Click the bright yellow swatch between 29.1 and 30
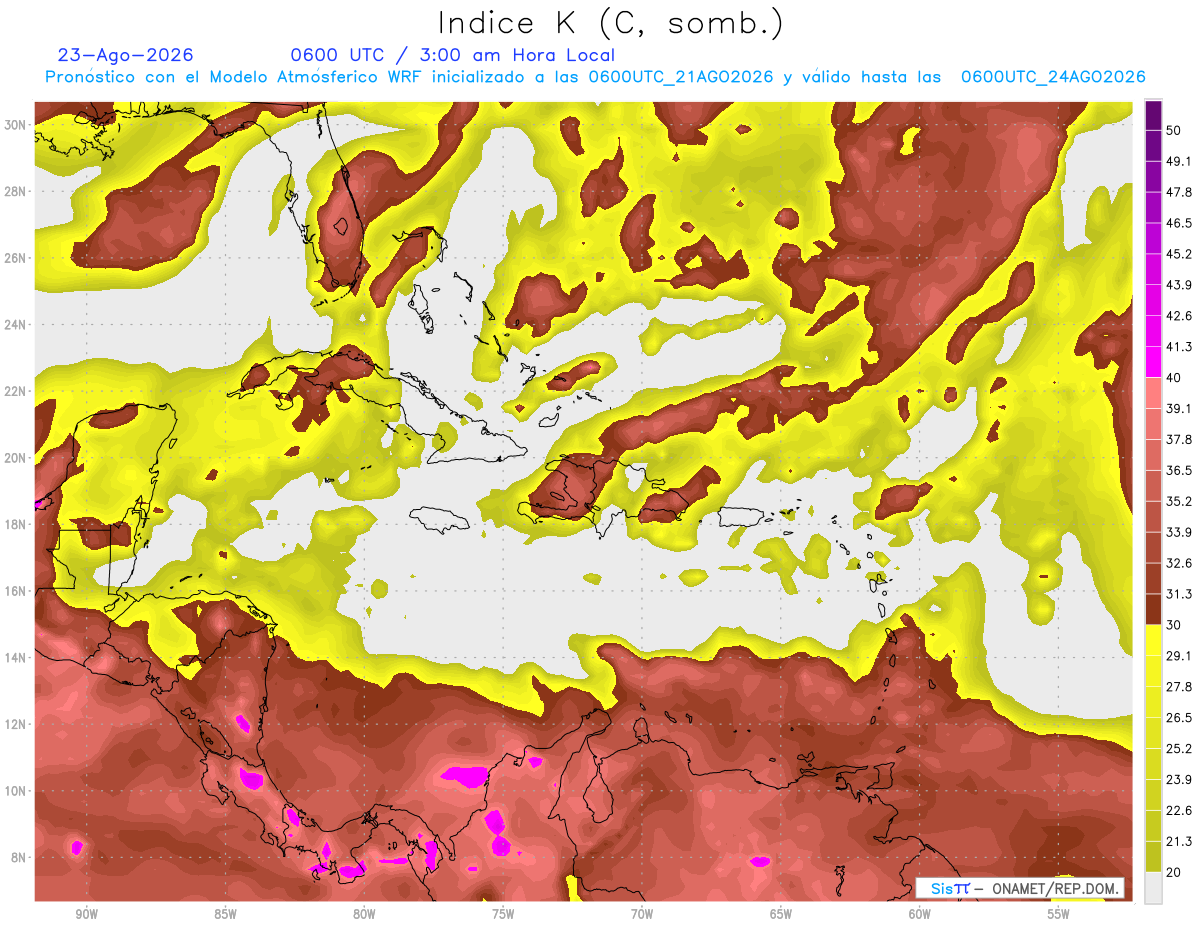Image resolution: width=1200 pixels, height=927 pixels. (x=1153, y=641)
